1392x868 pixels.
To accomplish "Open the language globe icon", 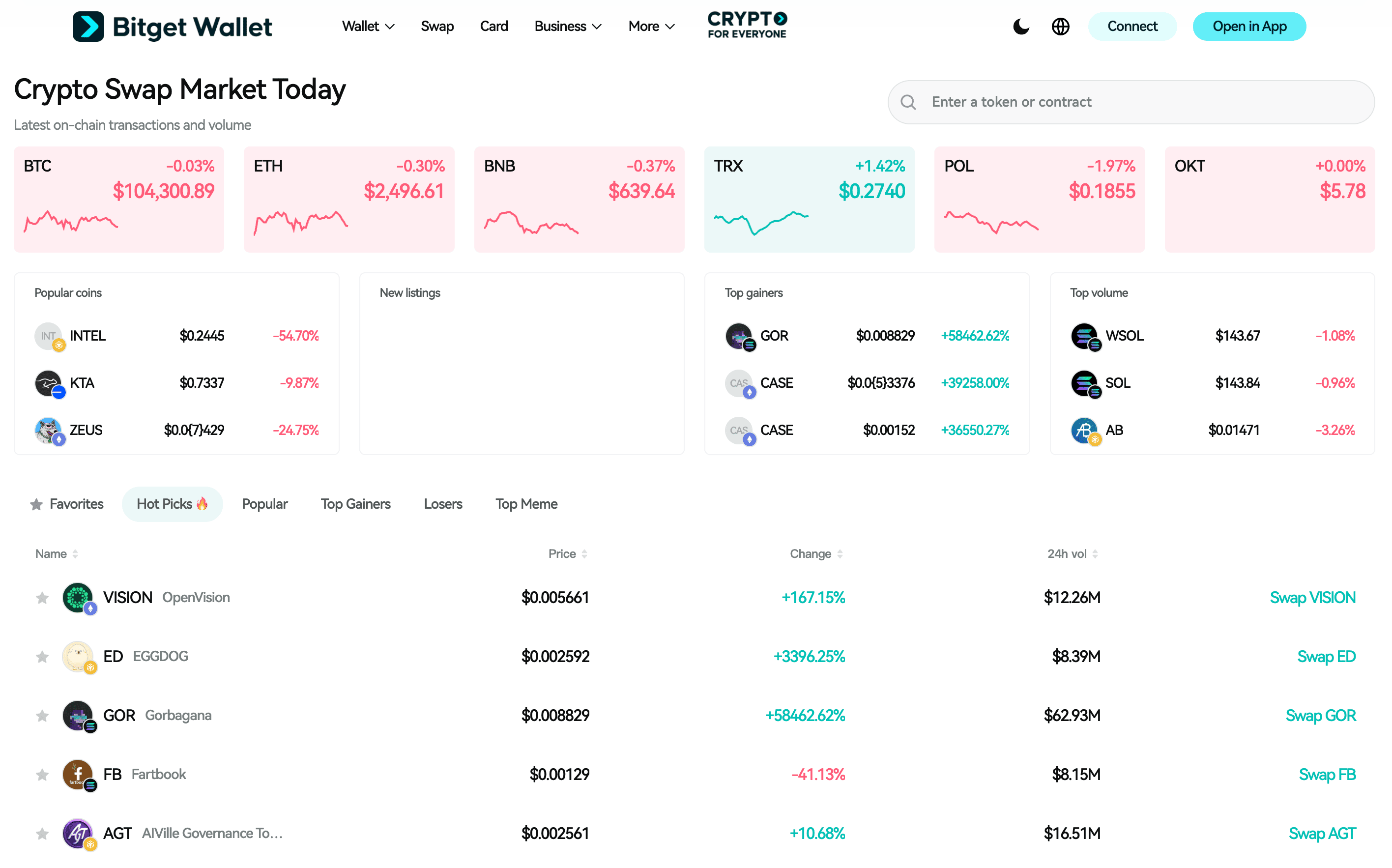I will 1060,27.
